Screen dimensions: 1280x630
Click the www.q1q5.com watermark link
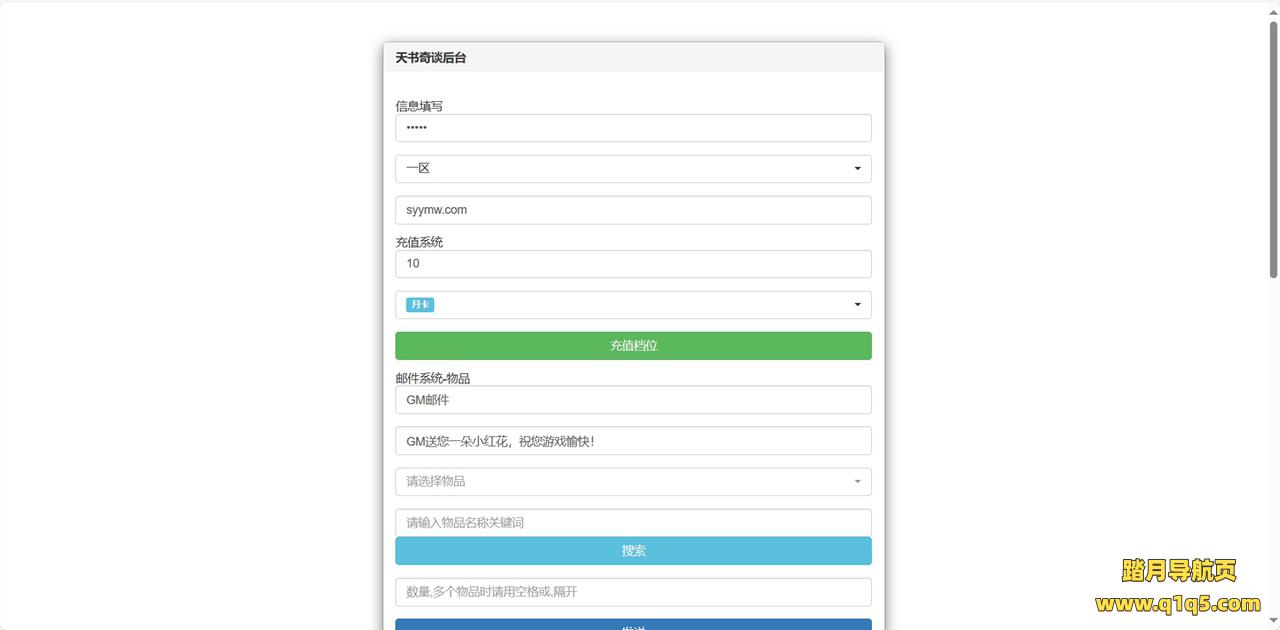[1178, 604]
